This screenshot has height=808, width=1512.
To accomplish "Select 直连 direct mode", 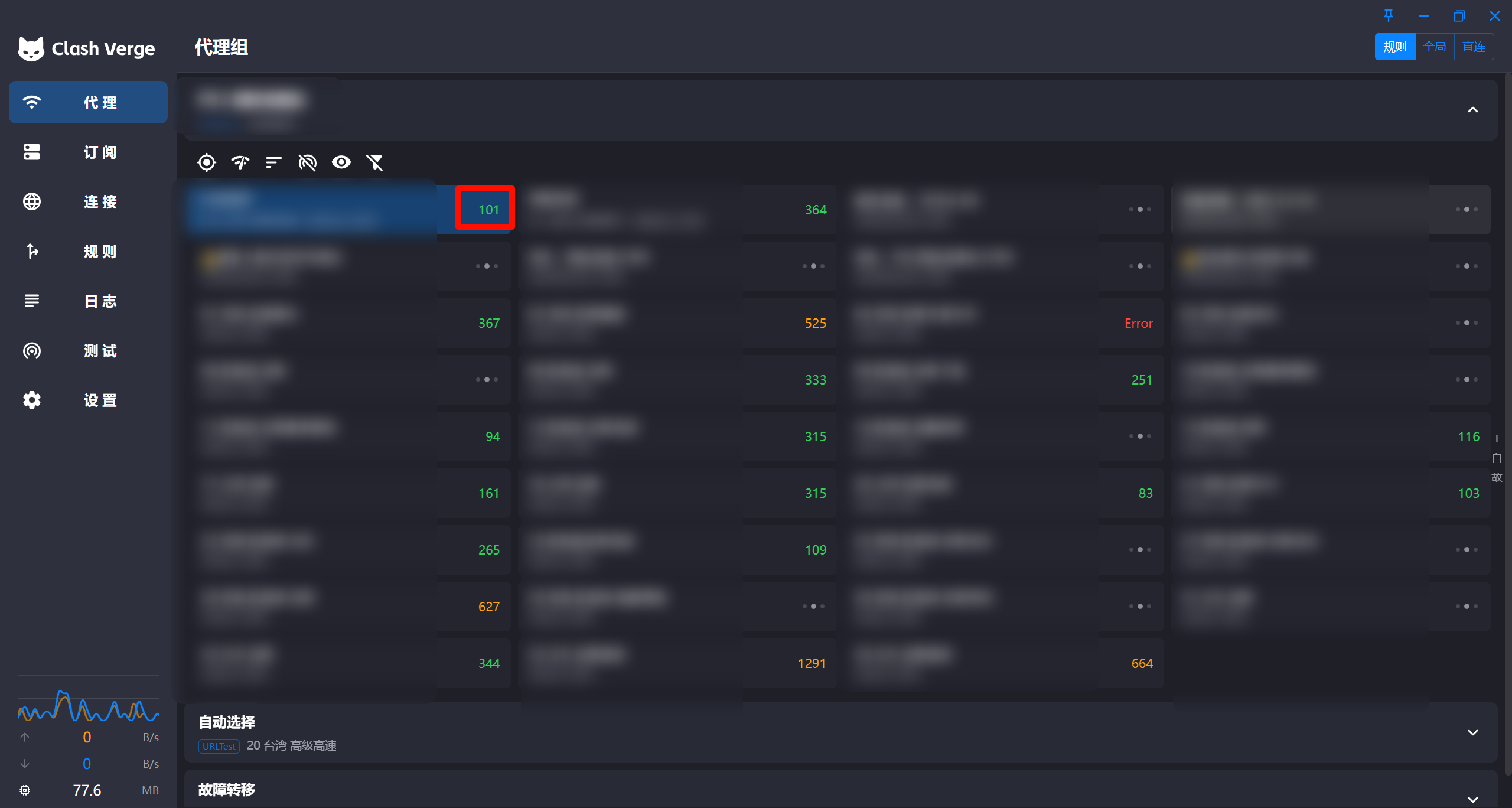I will pyautogui.click(x=1474, y=47).
